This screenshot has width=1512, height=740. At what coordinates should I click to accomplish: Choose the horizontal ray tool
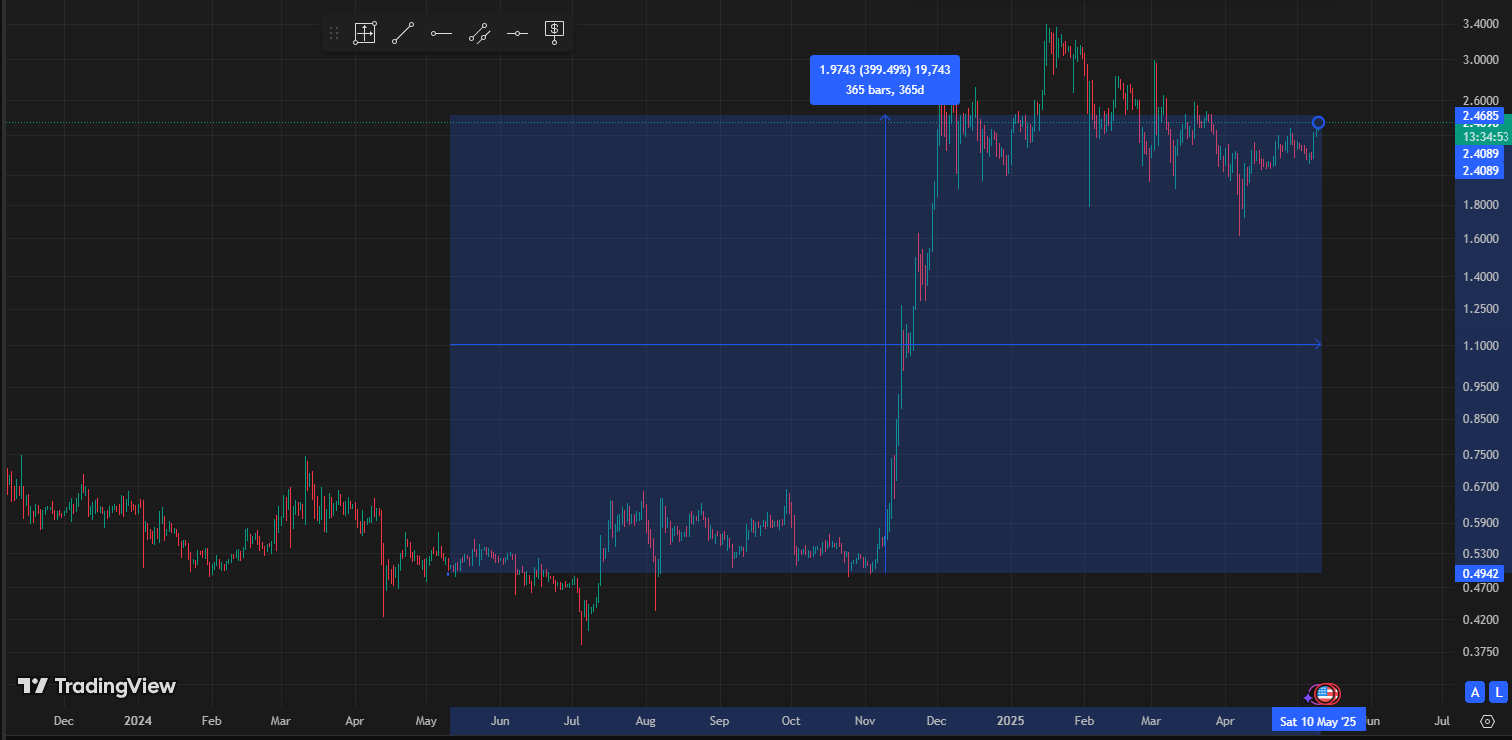point(441,33)
